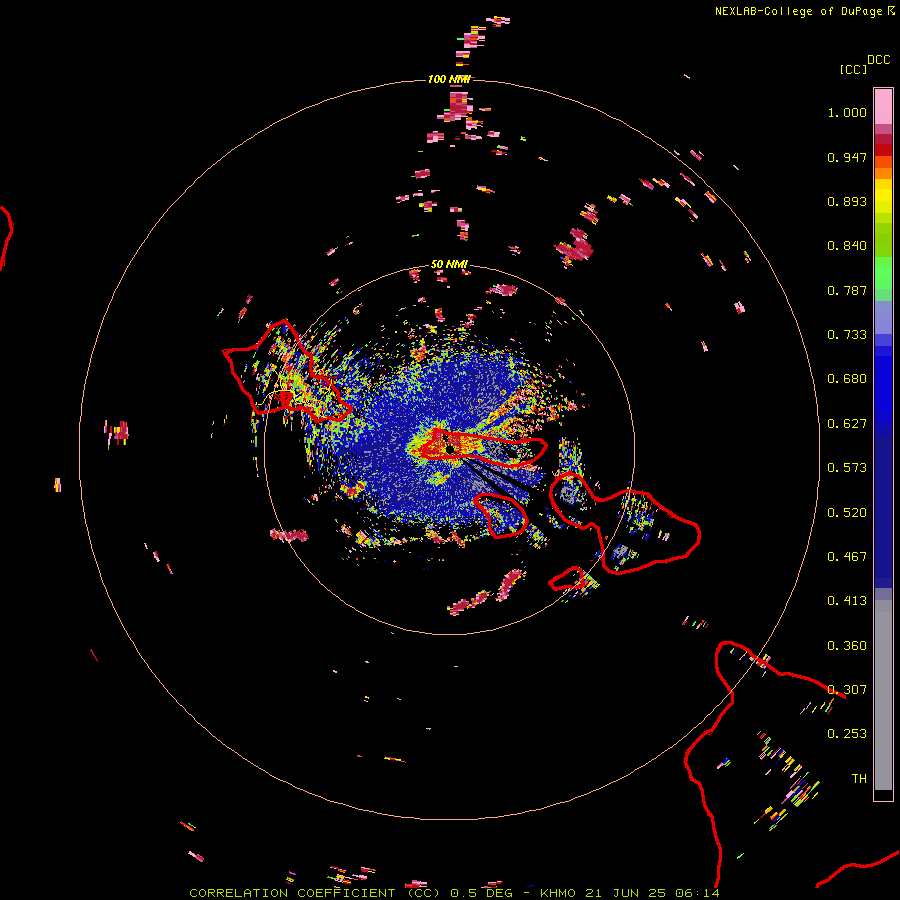Select the 0.733 legend value
Image resolution: width=900 pixels, height=900 pixels.
coord(847,335)
